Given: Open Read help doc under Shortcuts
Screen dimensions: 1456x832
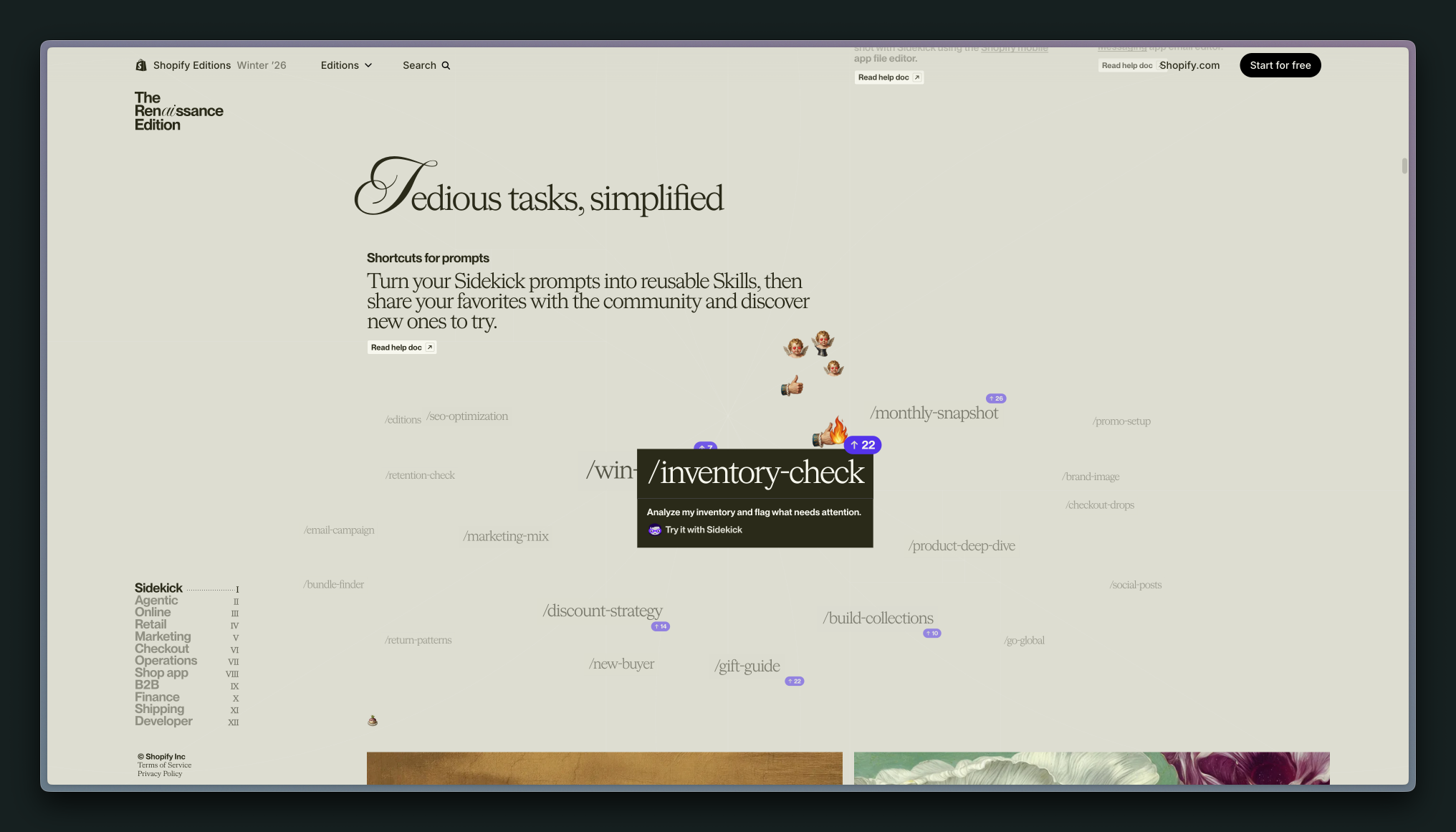Looking at the screenshot, I should point(401,348).
